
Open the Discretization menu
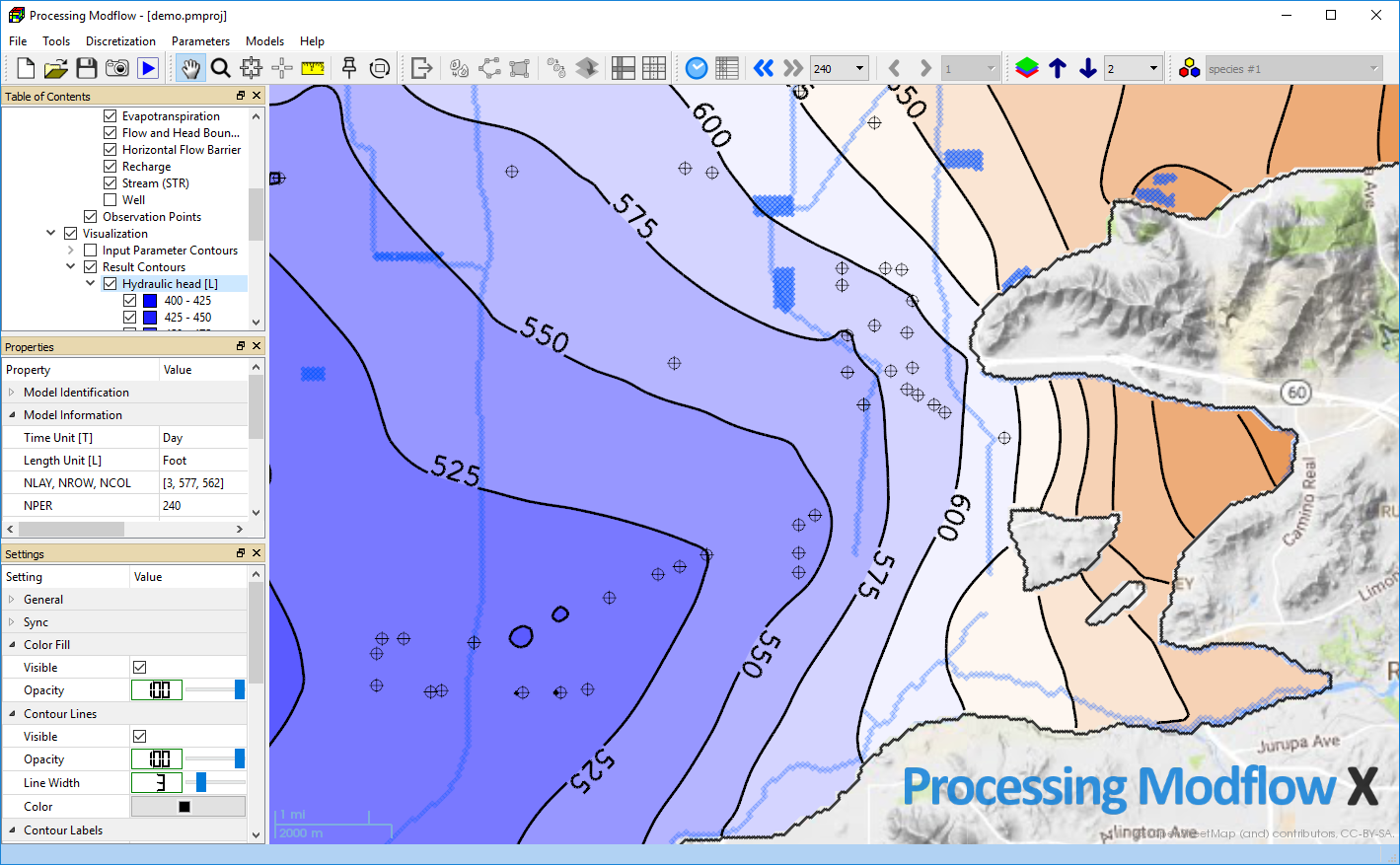(120, 41)
